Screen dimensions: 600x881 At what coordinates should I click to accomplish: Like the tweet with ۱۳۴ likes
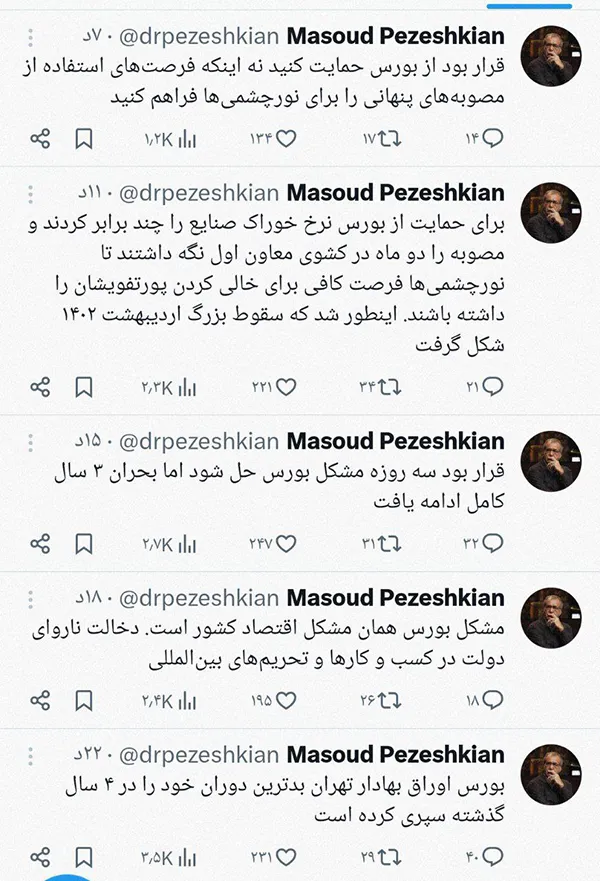(287, 139)
